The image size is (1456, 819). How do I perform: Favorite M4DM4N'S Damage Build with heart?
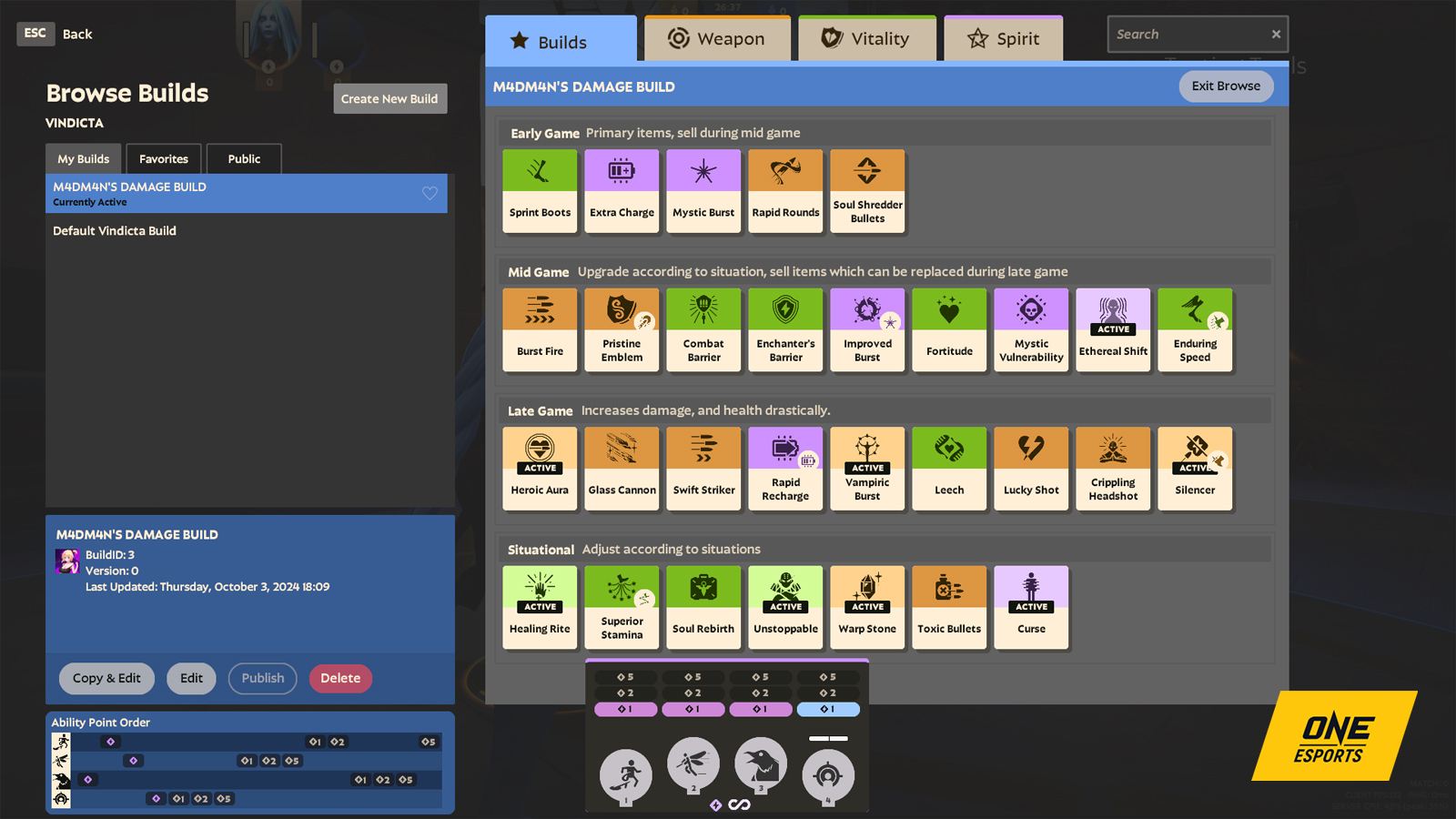(430, 193)
